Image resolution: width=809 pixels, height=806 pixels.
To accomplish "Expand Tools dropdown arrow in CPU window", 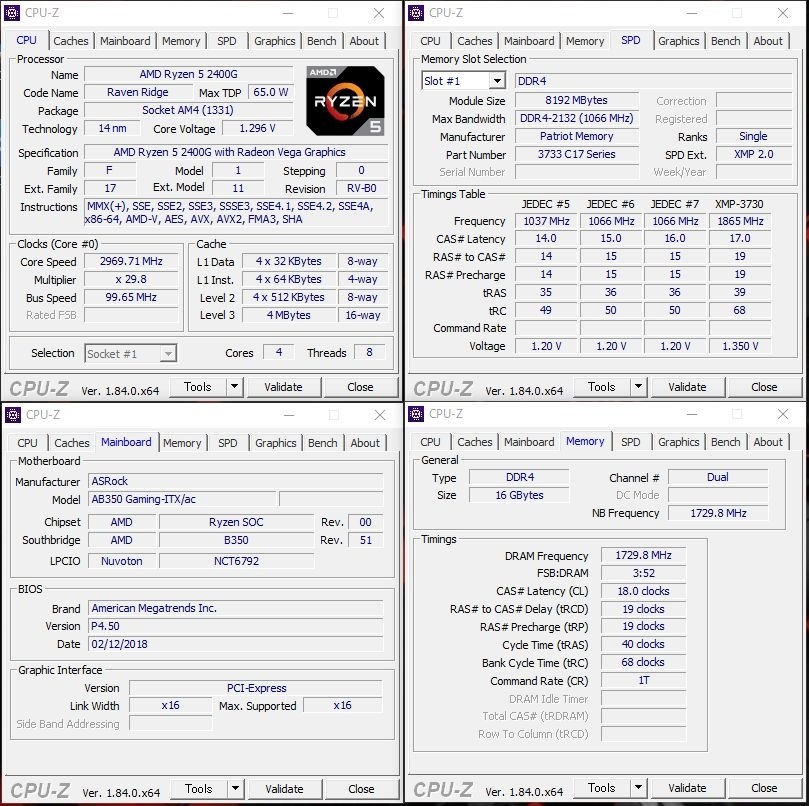I will click(234, 386).
